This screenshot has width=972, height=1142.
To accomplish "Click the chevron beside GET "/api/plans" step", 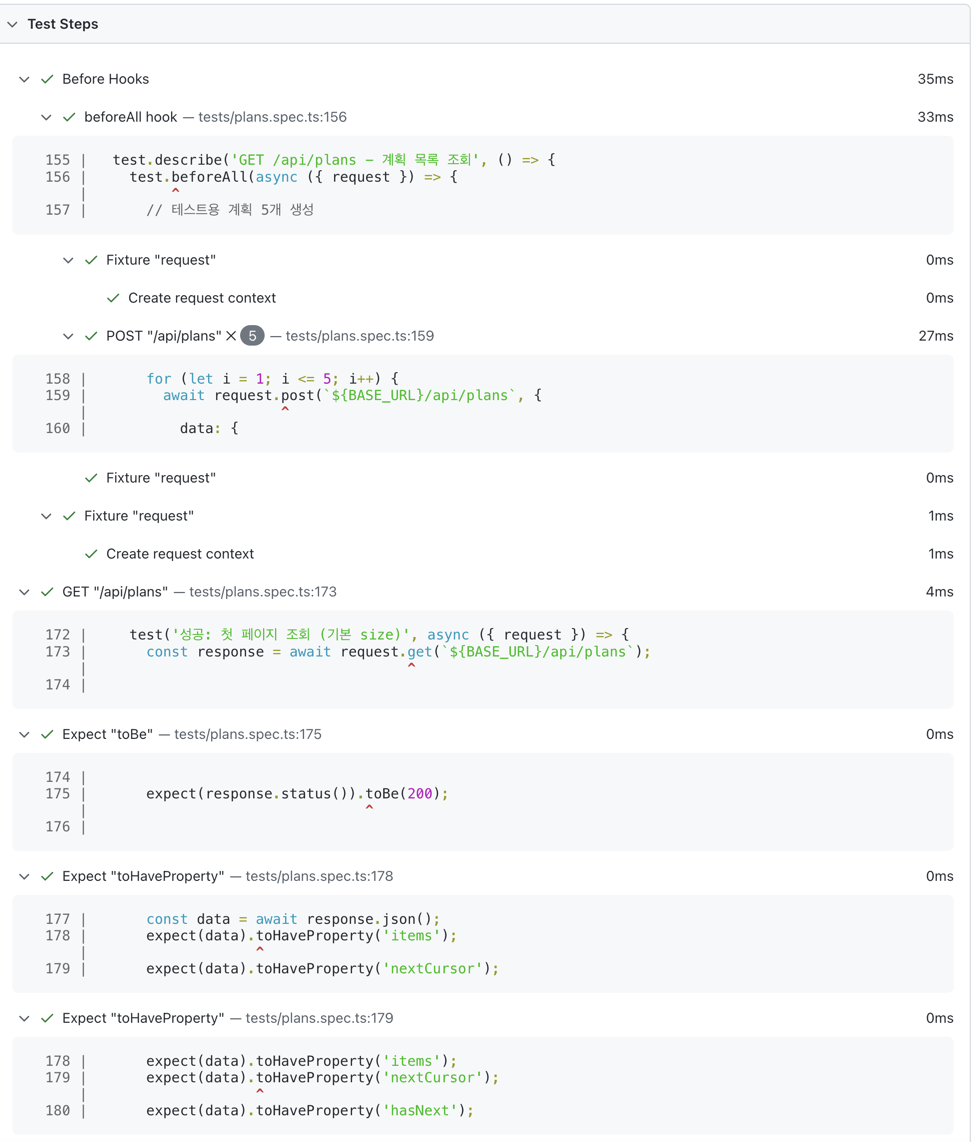I will coord(24,592).
